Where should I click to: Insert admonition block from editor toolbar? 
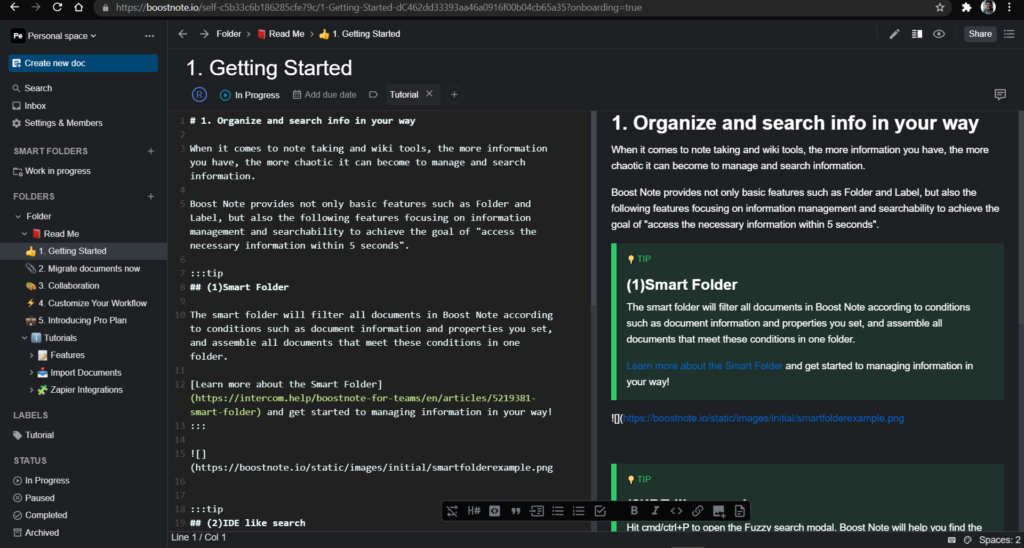click(x=537, y=511)
